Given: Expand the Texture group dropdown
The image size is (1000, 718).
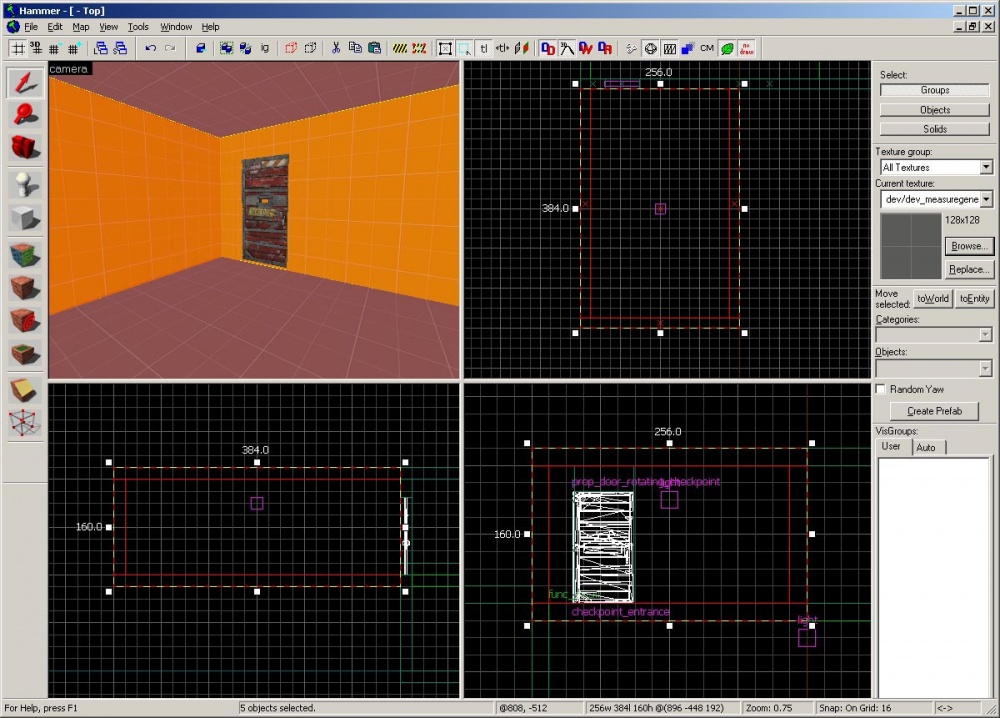Looking at the screenshot, I should tap(986, 168).
